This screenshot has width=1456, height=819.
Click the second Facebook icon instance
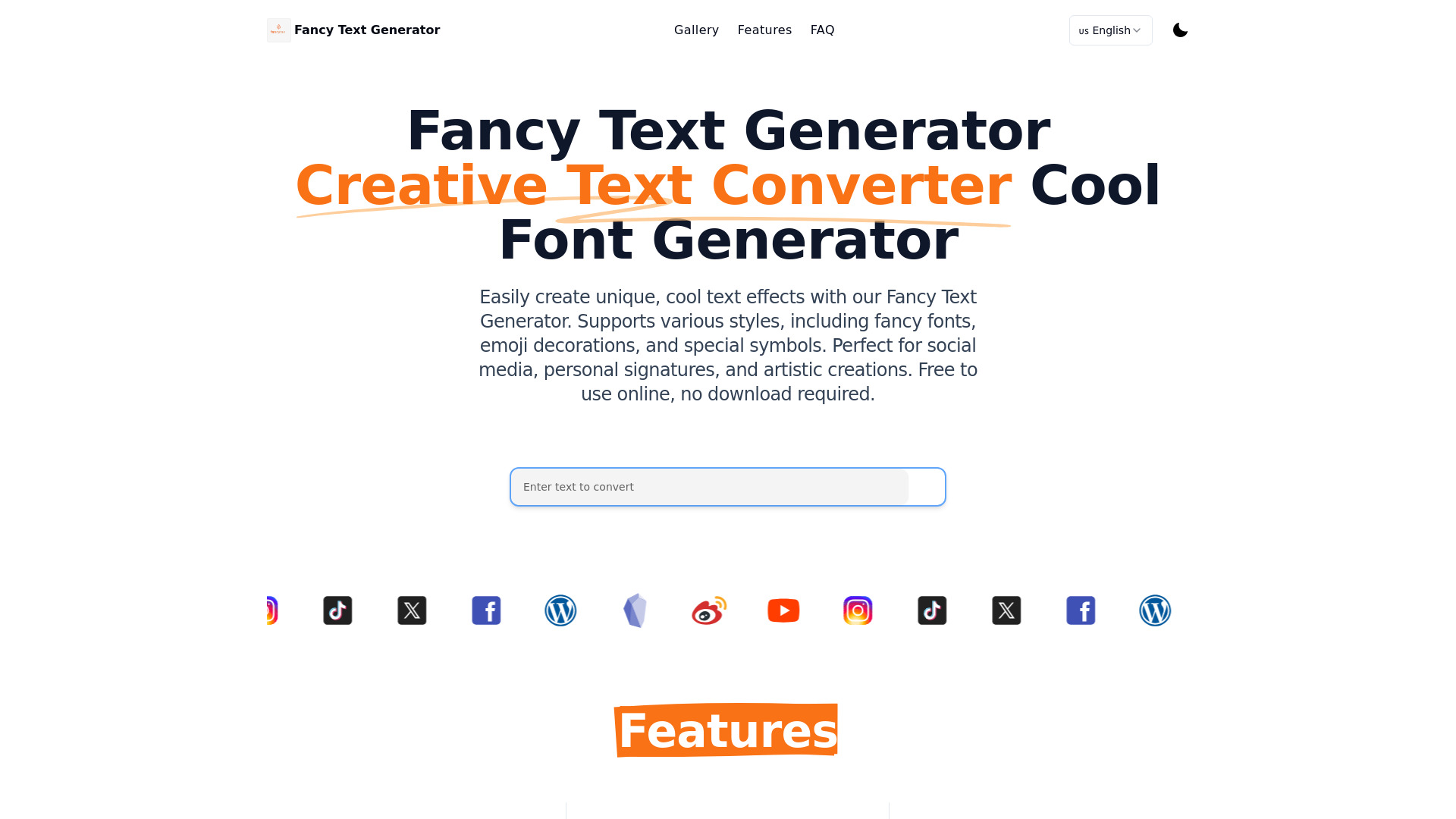pyautogui.click(x=1081, y=610)
